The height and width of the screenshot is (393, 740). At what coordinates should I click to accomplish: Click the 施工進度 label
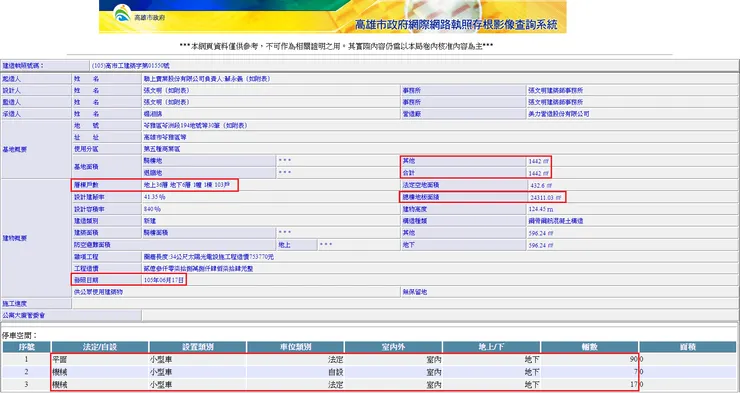pos(15,304)
